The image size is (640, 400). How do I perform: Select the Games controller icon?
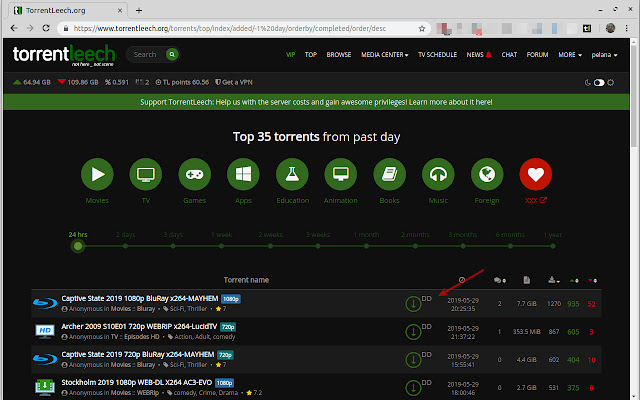(195, 174)
